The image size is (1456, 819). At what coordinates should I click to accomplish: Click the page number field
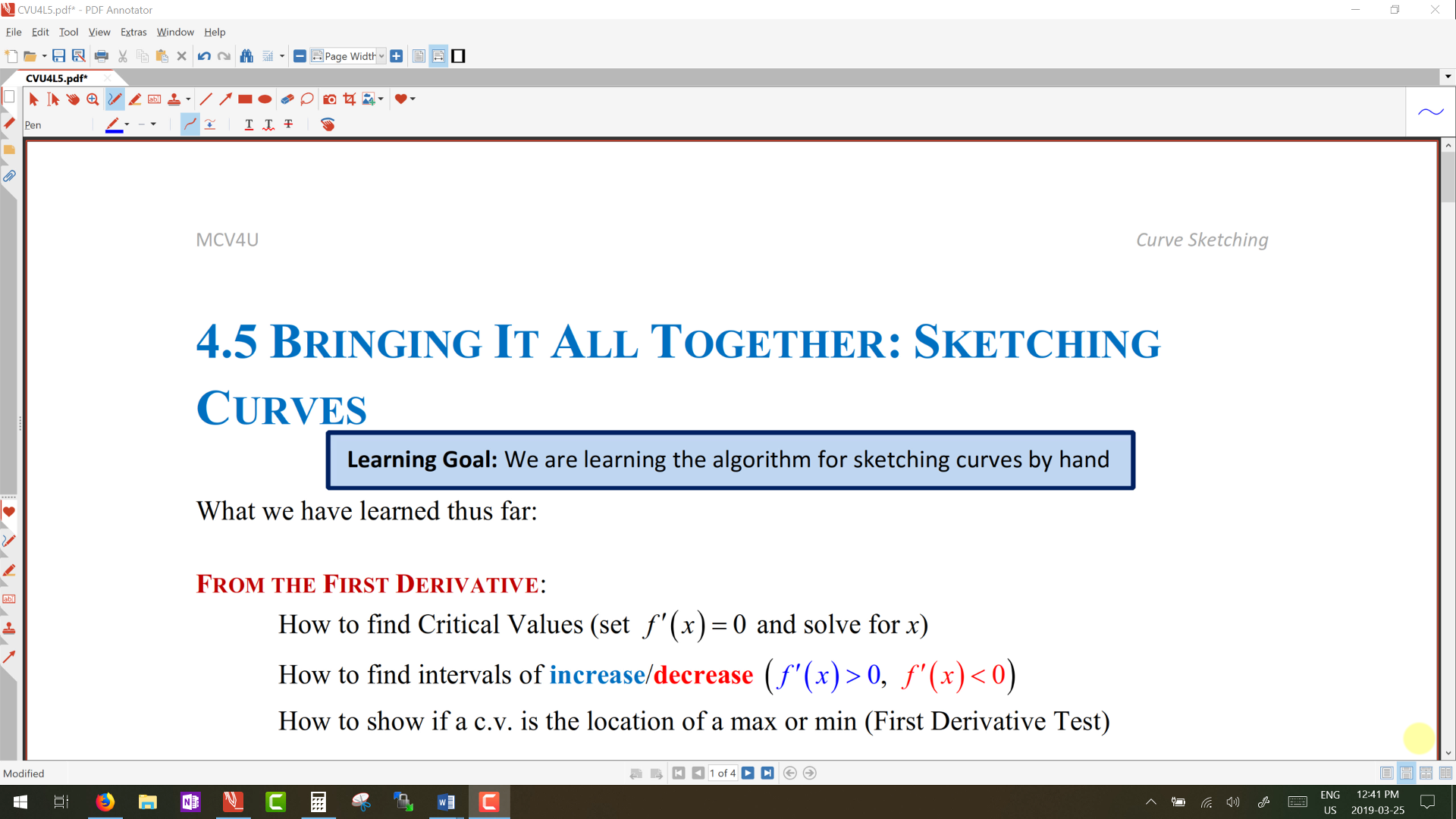722,773
